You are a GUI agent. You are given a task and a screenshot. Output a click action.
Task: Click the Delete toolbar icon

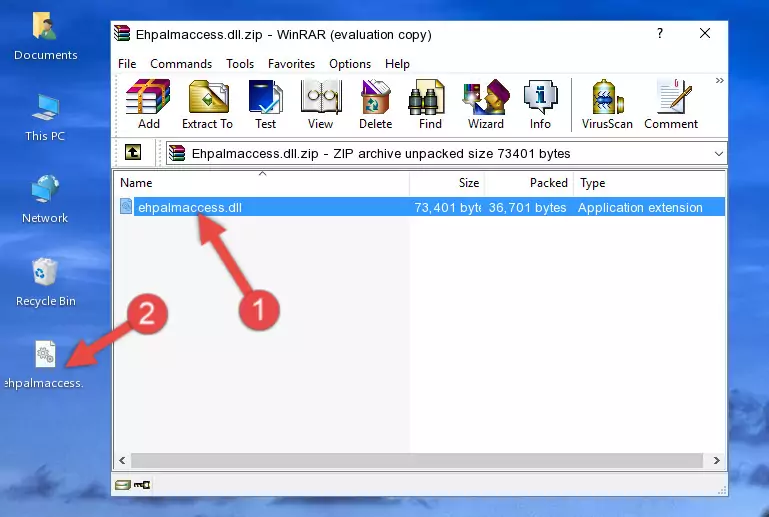click(375, 104)
